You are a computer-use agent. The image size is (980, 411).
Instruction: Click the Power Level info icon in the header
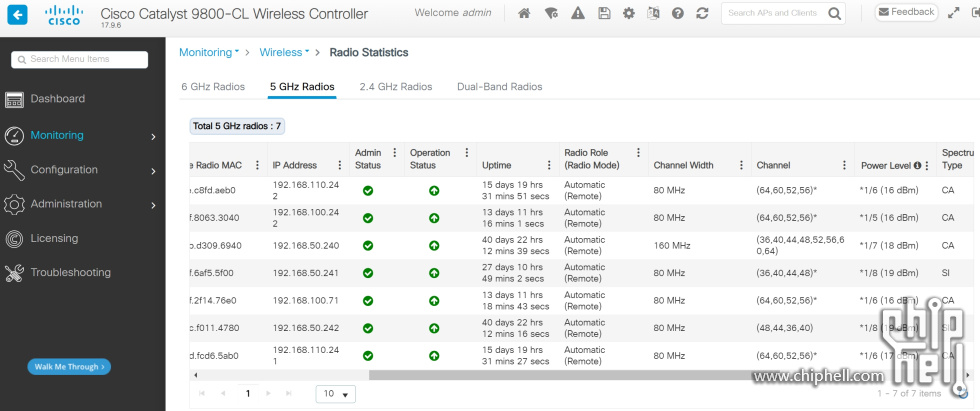[x=918, y=166]
